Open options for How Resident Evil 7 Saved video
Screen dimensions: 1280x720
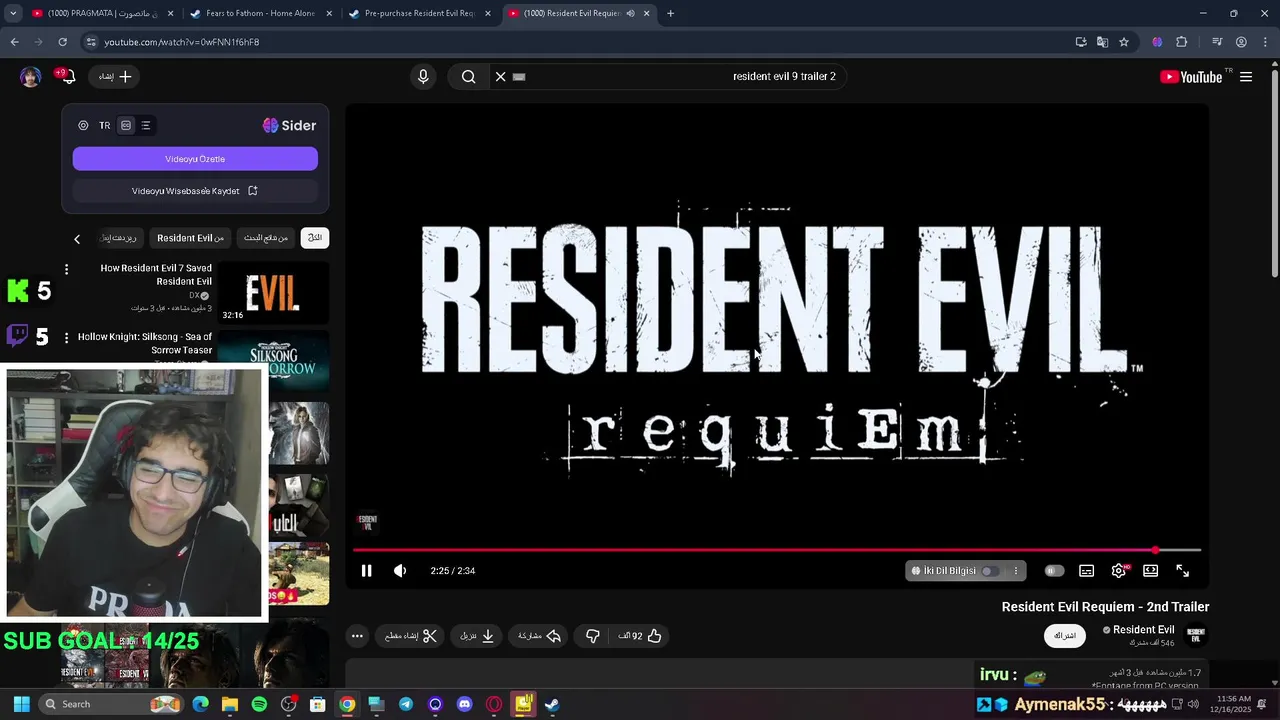(66, 269)
